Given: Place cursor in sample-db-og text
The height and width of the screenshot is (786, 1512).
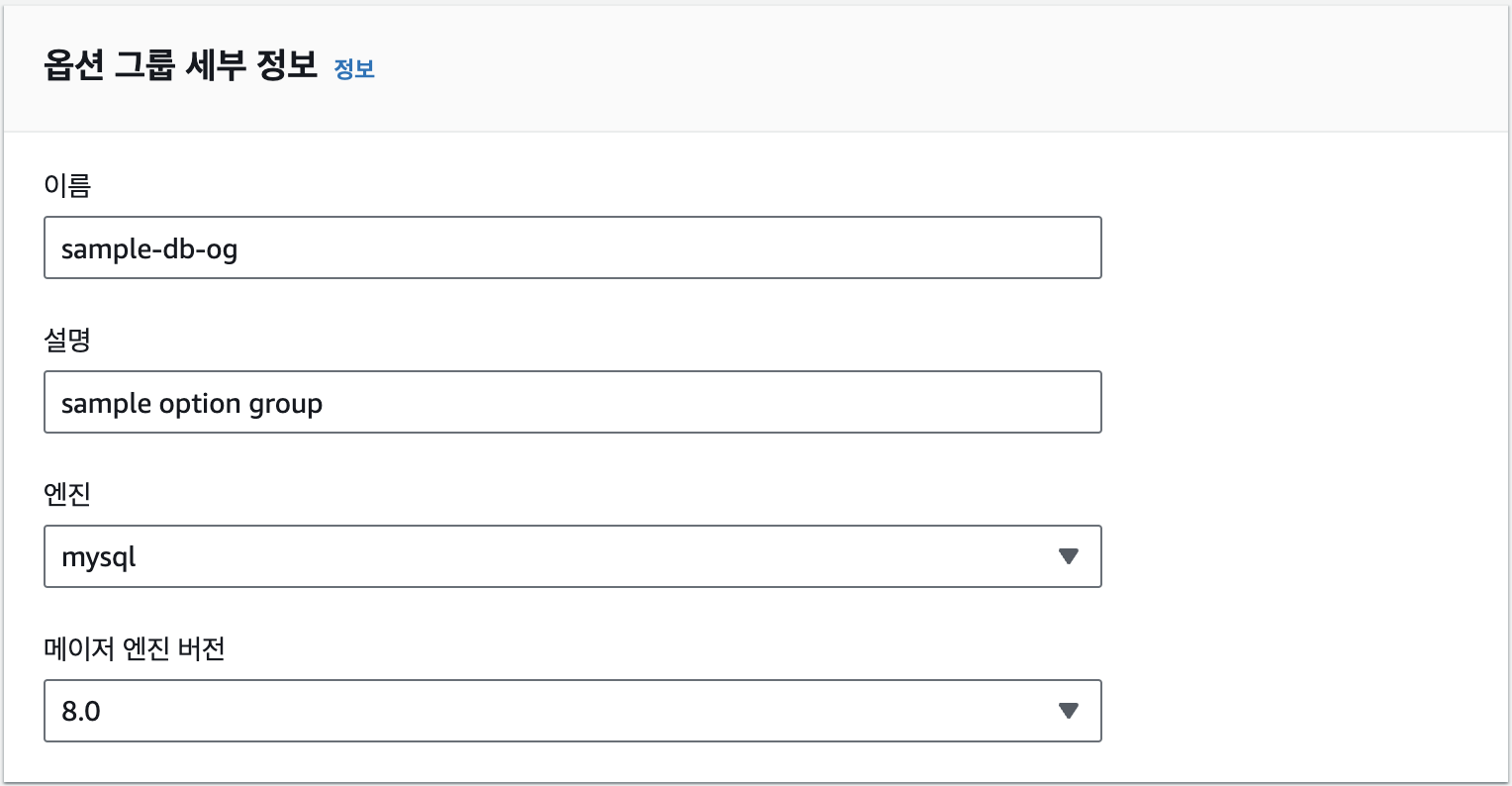Looking at the screenshot, I should point(149,249).
